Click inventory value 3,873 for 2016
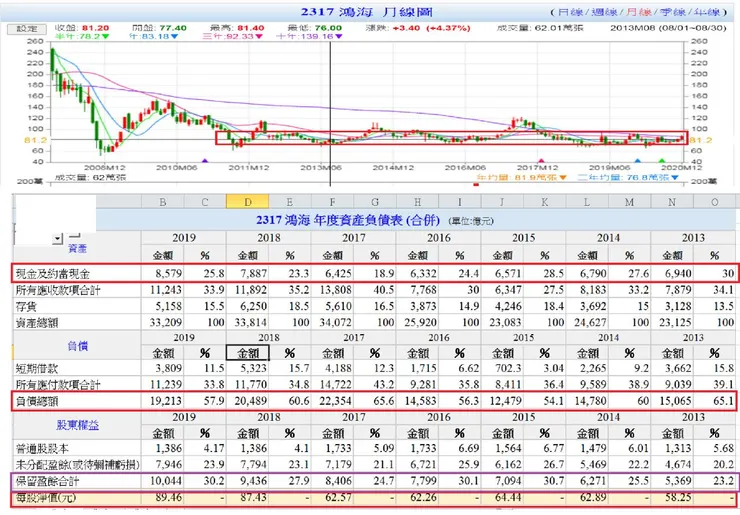 (x=423, y=306)
